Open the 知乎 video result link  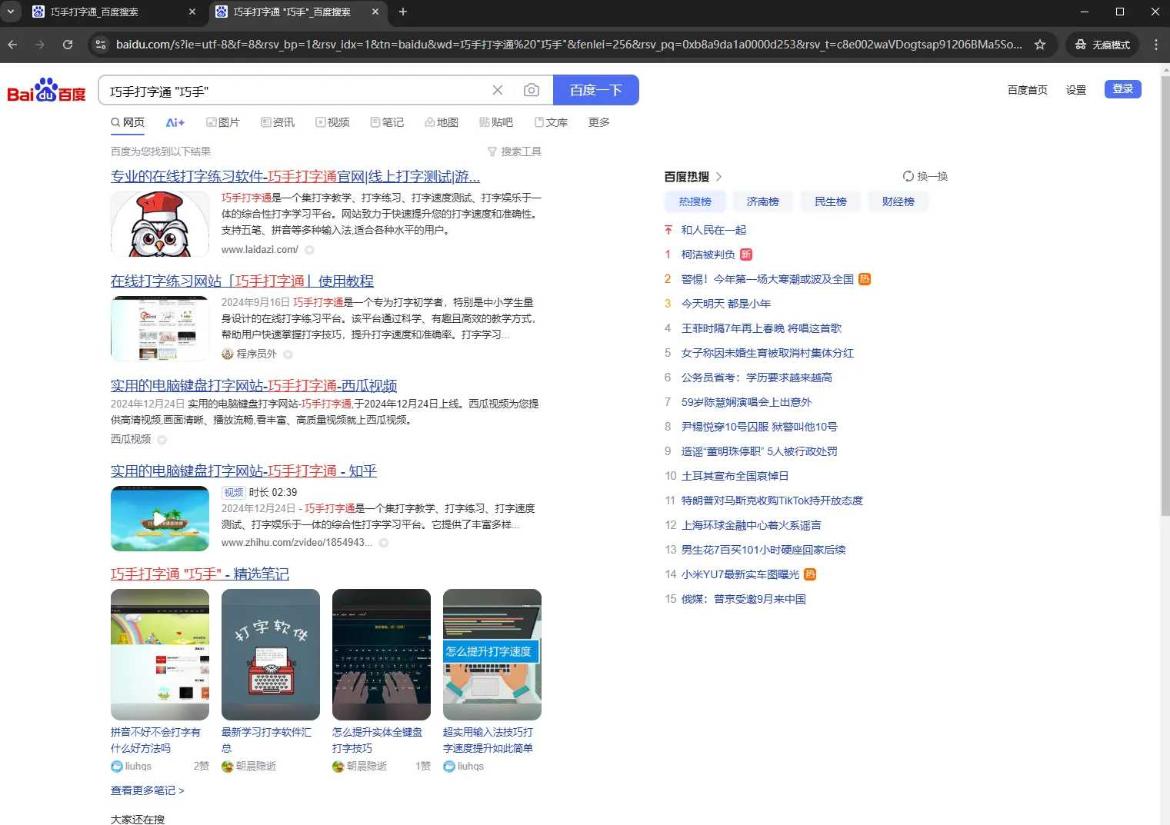[x=243, y=471]
